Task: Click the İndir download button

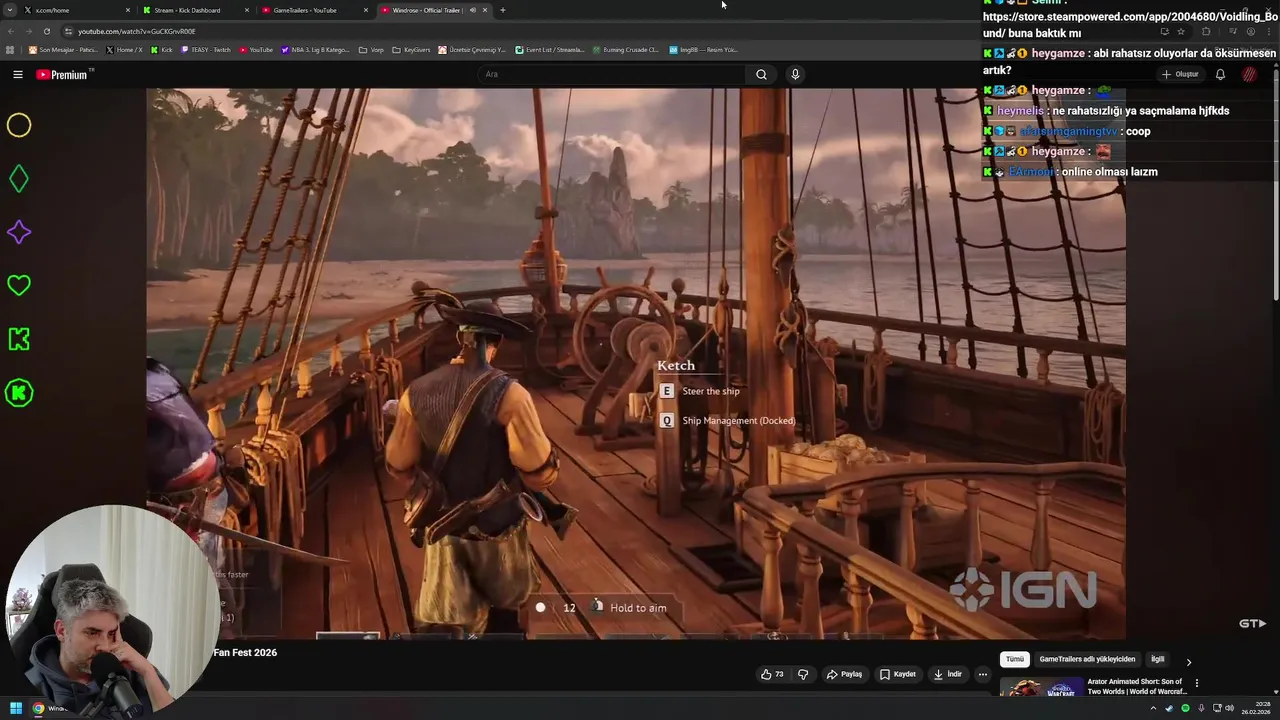Action: [947, 674]
